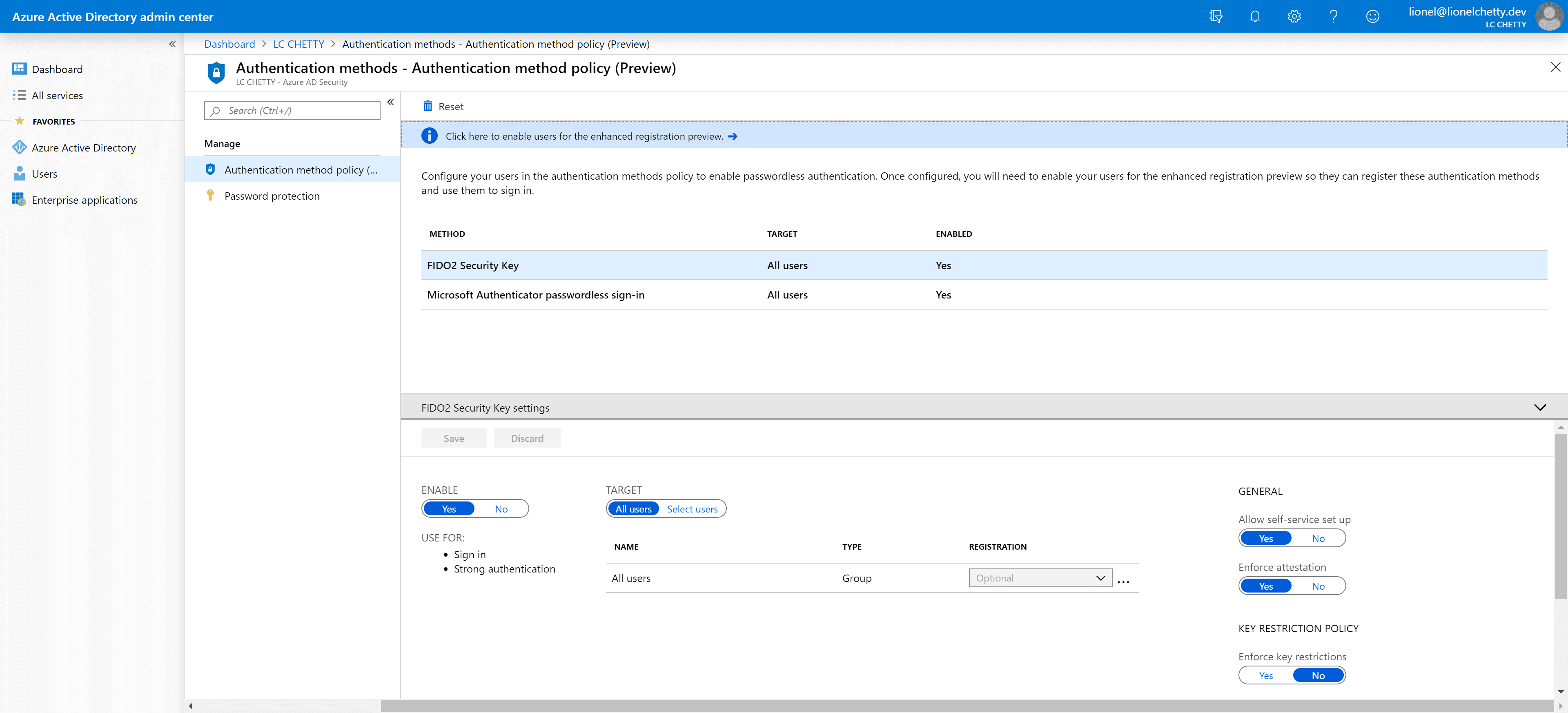Toggle FIDO2 Security Key enable to No
Viewport: 1568px width, 713px height.
pyautogui.click(x=501, y=508)
